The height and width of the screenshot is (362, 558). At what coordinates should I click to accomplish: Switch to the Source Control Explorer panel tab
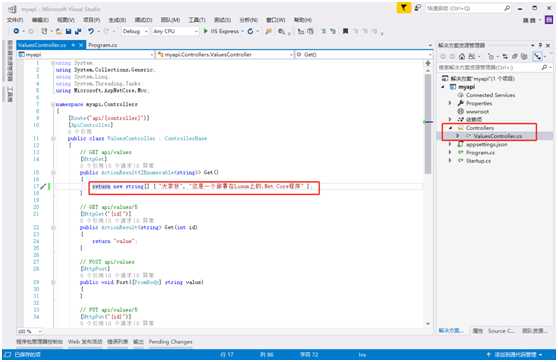point(501,331)
